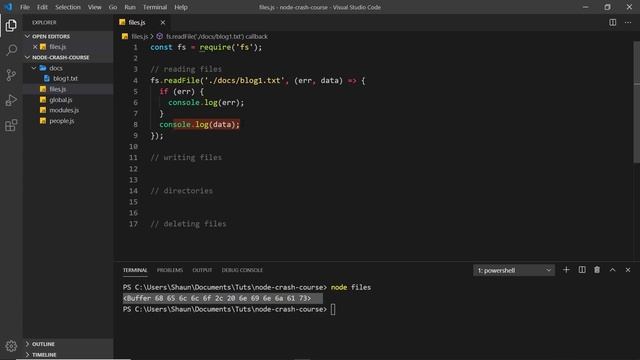Open the Extensions view
The width and height of the screenshot is (640, 360).
click(x=11, y=125)
